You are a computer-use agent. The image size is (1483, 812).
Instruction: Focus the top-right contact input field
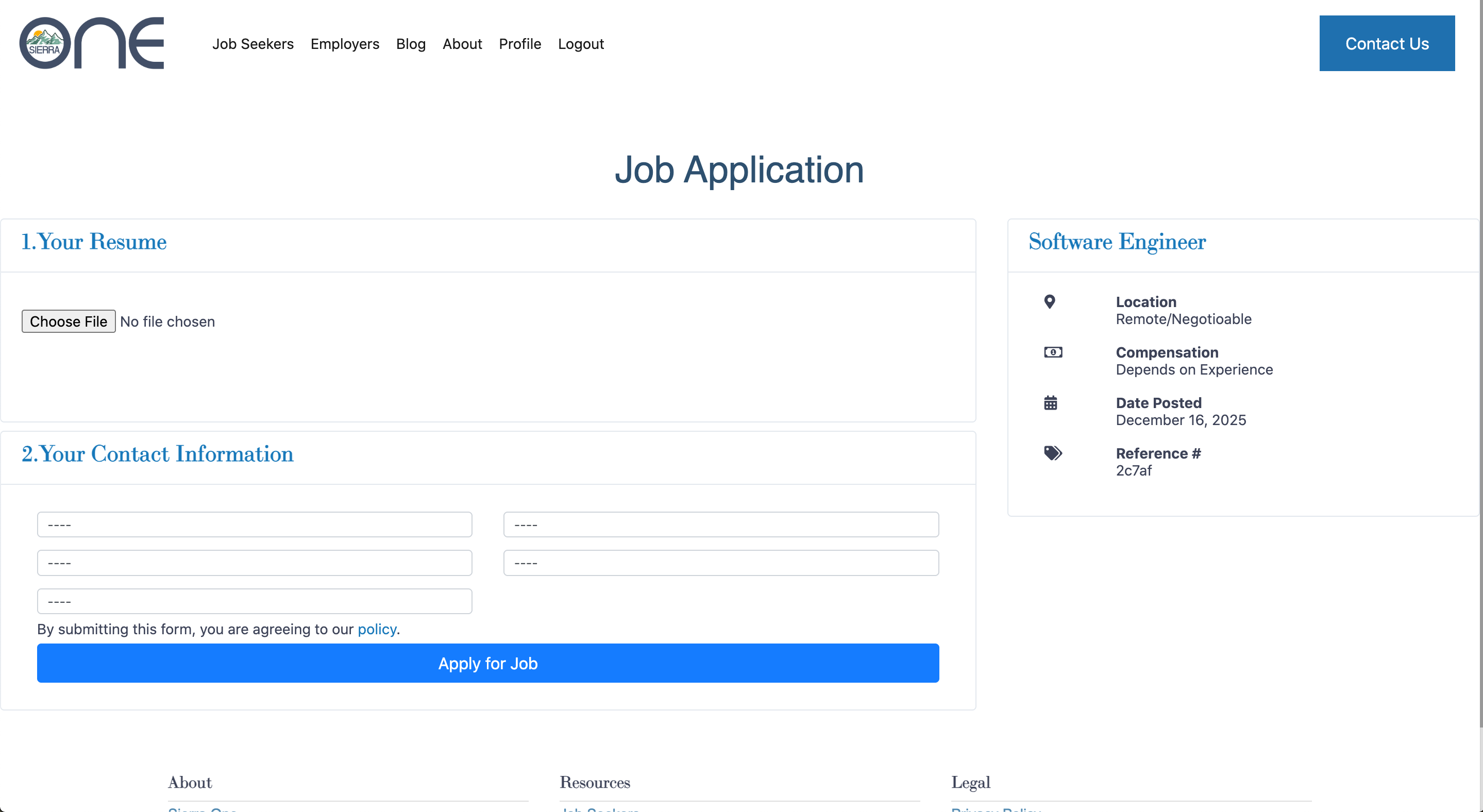[x=721, y=525]
